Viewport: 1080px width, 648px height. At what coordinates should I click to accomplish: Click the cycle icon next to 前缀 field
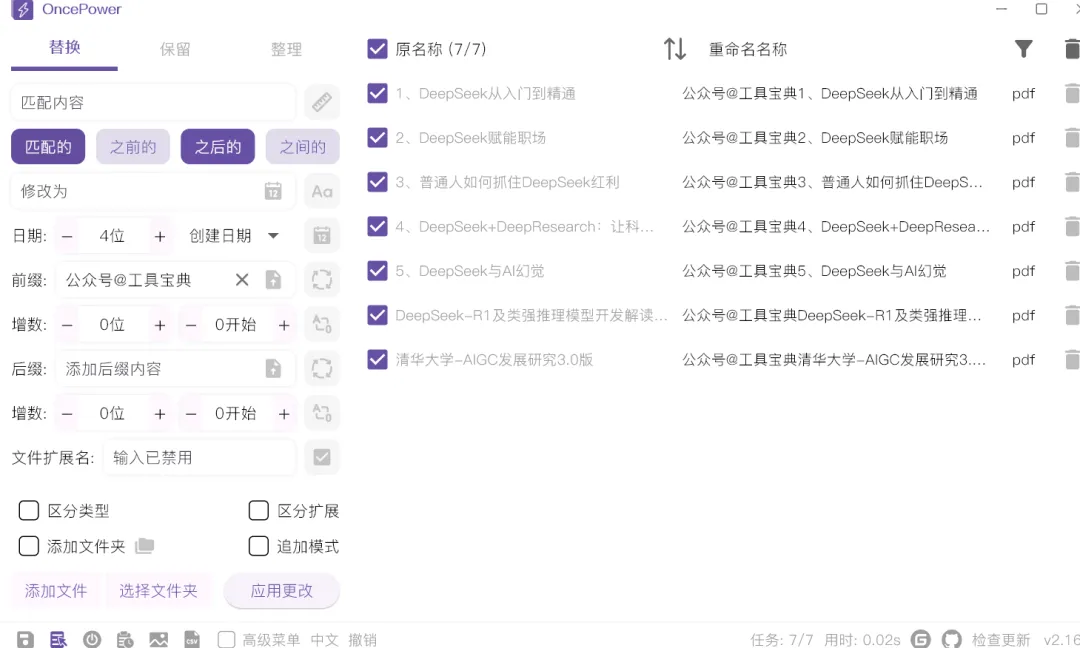tap(322, 280)
